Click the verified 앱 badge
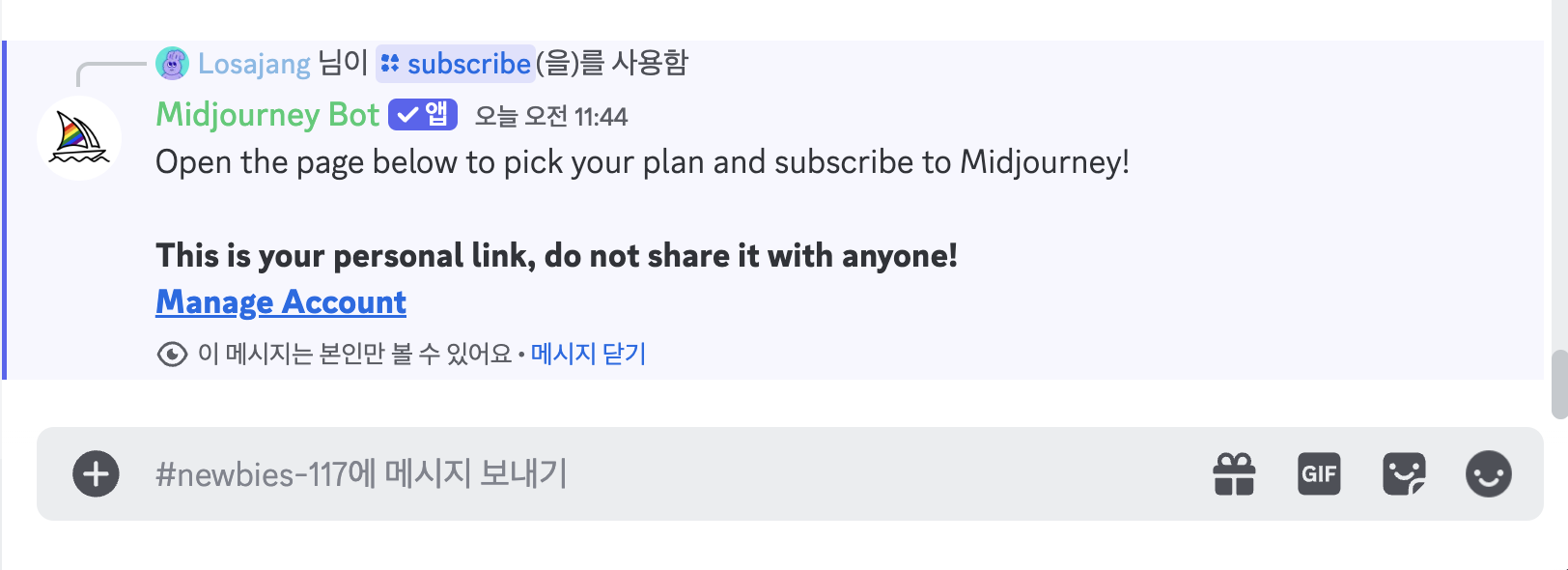The height and width of the screenshot is (570, 1568). [423, 115]
